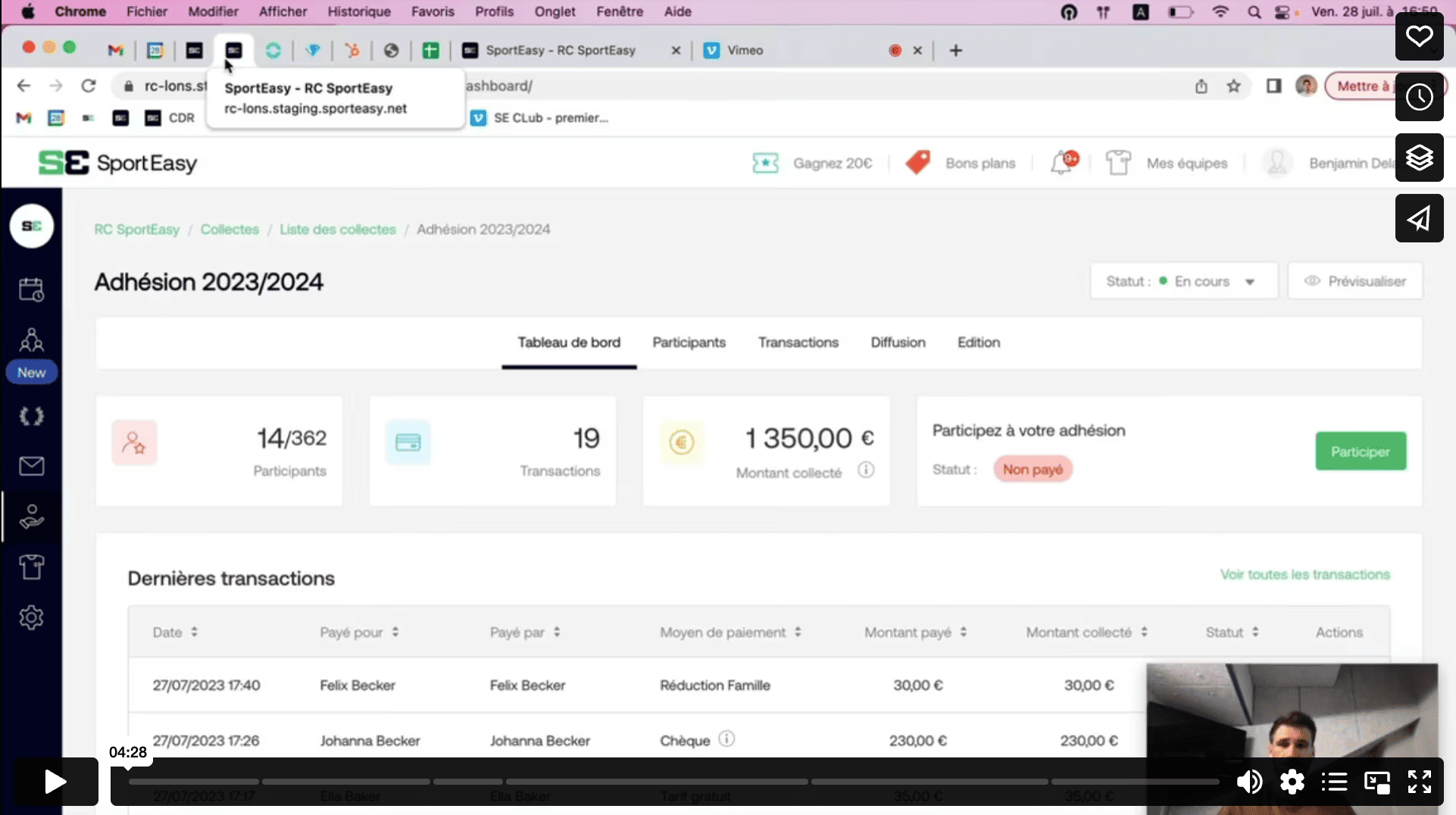Viewport: 1456px width, 815px height.
Task: Switch to the Participants tab
Action: (689, 342)
